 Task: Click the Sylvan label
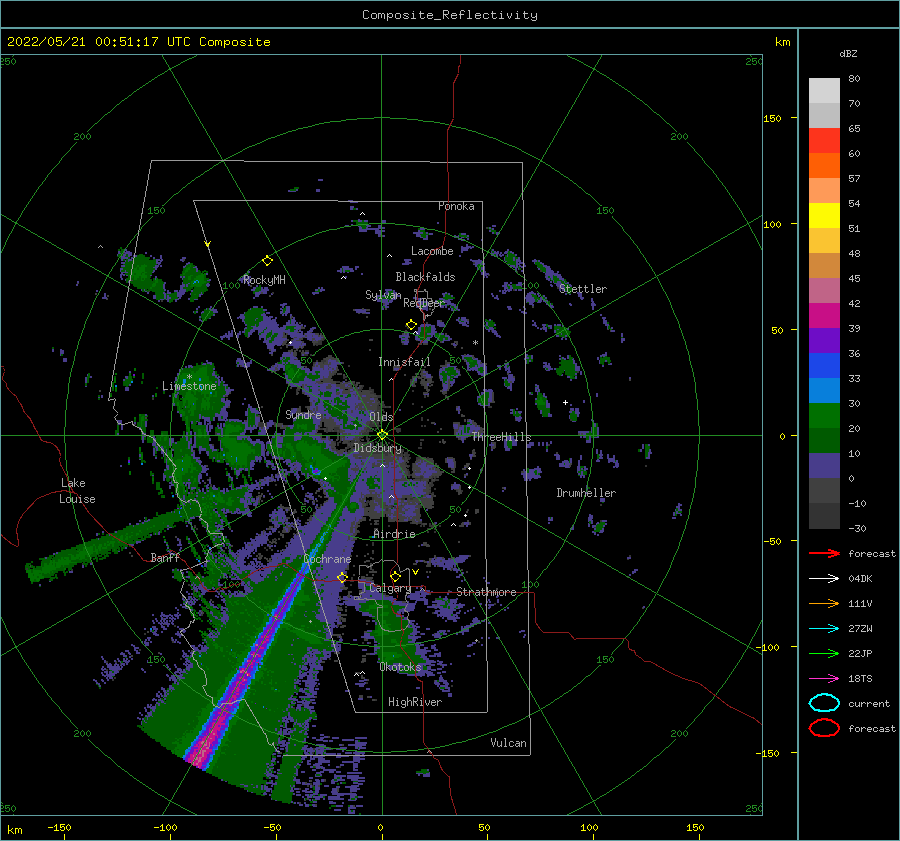pyautogui.click(x=383, y=295)
